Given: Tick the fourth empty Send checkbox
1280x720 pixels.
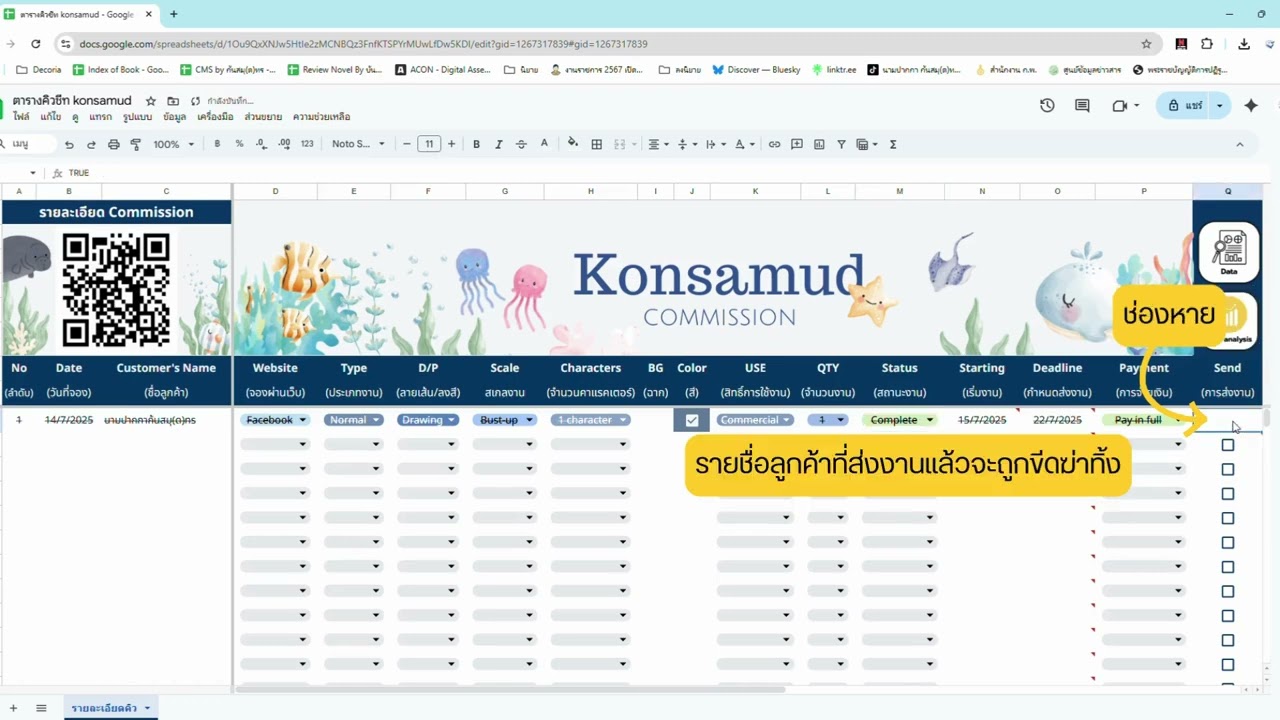Looking at the screenshot, I should click(x=1228, y=518).
